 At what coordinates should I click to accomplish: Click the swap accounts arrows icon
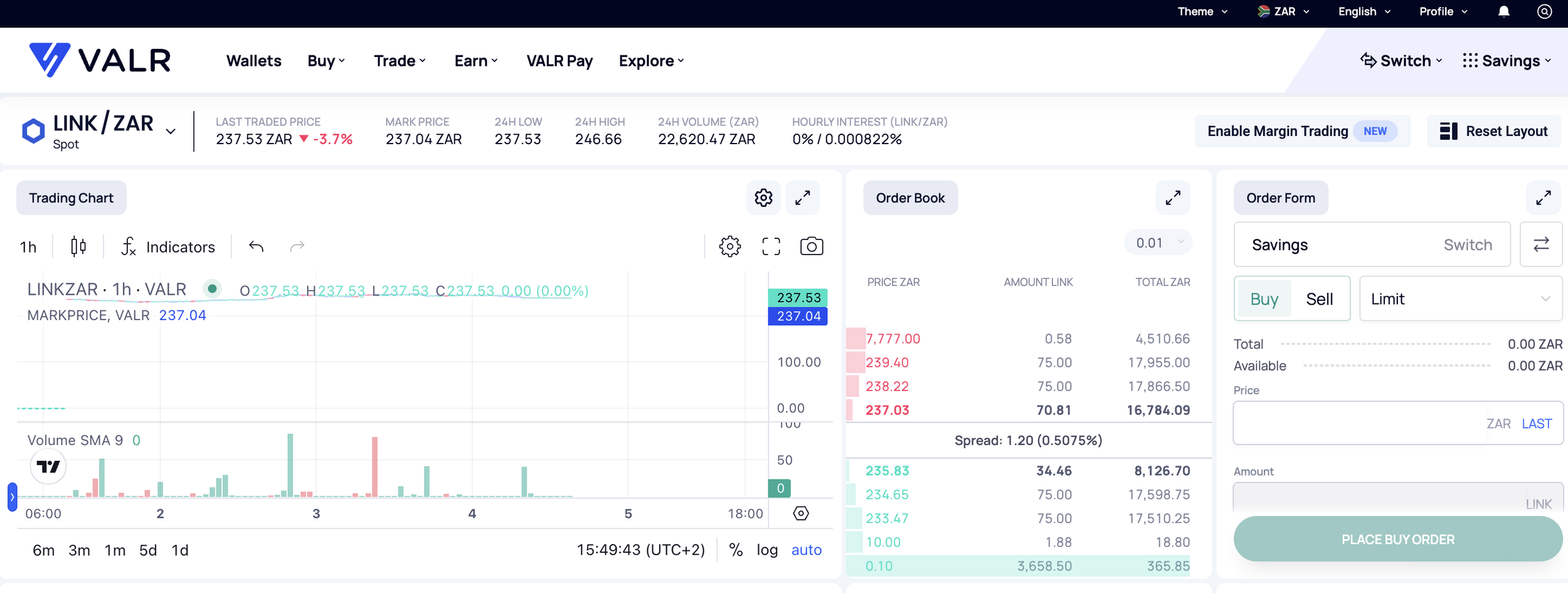pos(1541,244)
